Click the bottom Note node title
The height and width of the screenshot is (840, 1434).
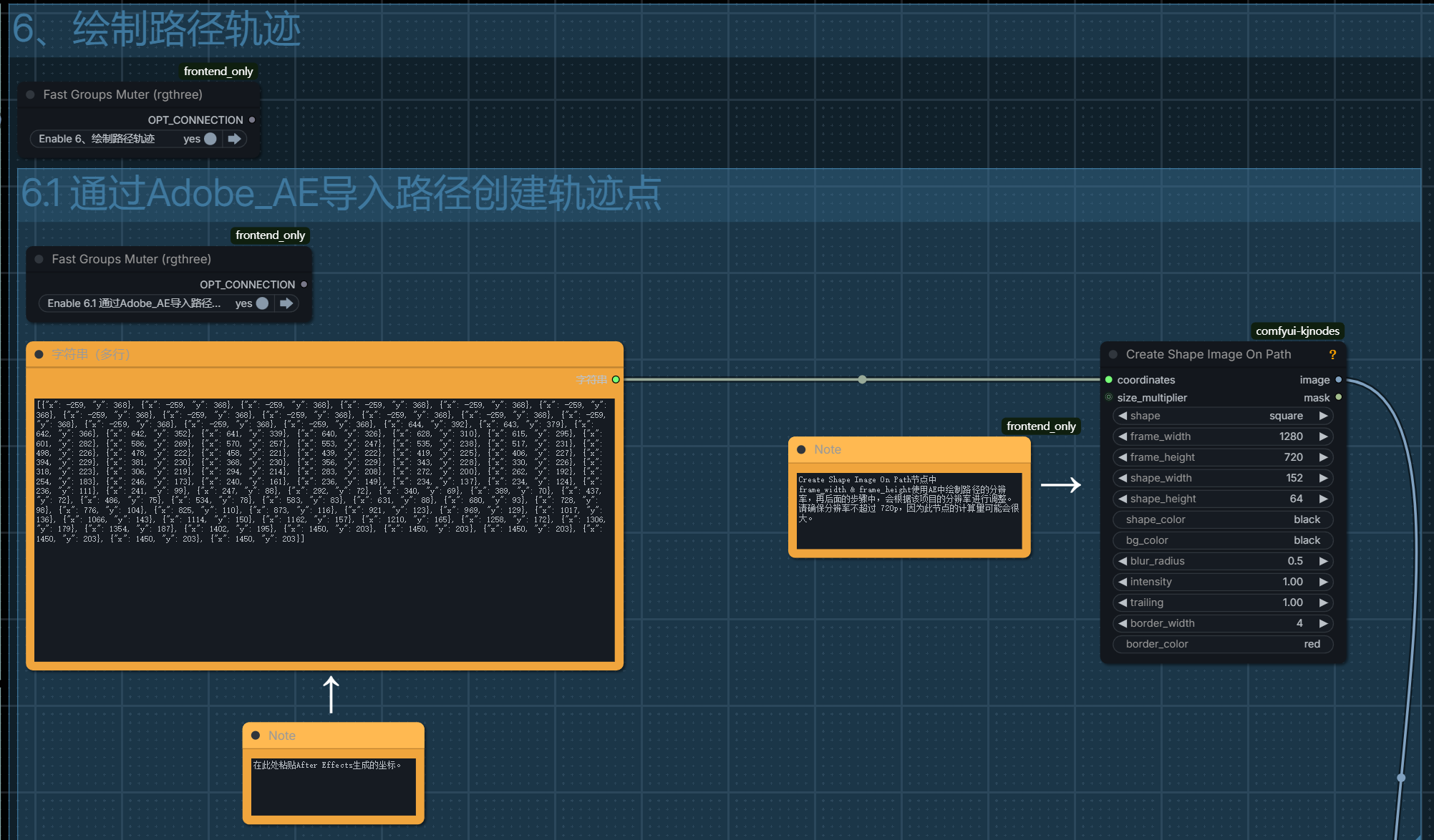pos(282,736)
